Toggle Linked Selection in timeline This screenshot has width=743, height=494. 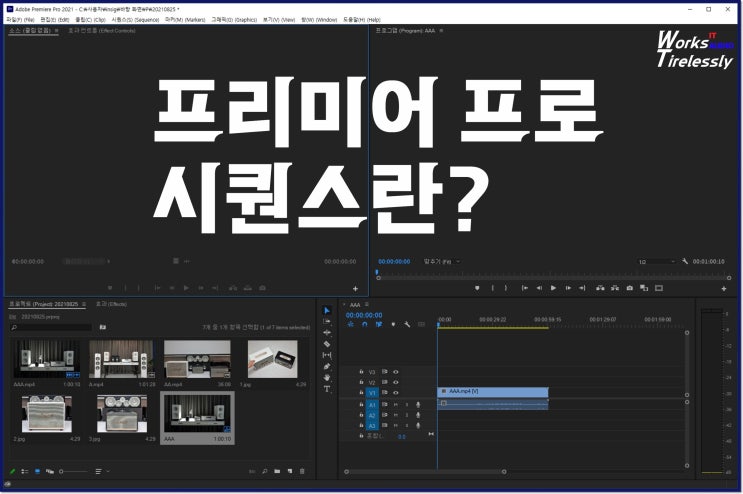[379, 324]
